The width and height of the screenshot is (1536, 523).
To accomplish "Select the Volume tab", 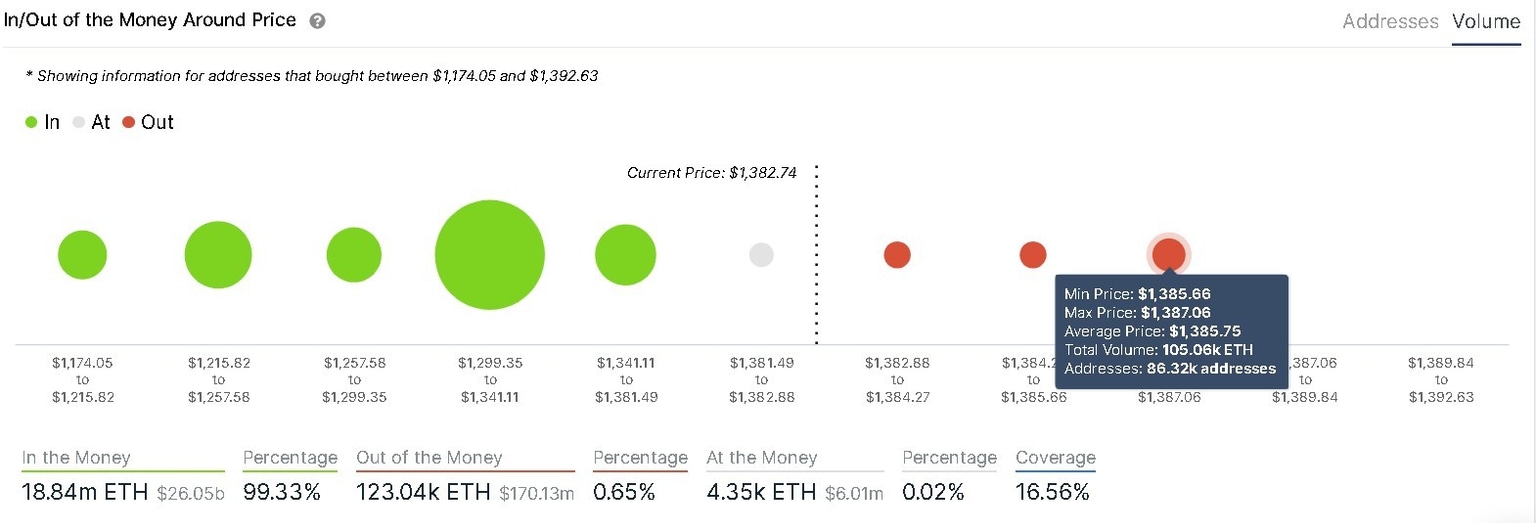I will pos(1486,21).
